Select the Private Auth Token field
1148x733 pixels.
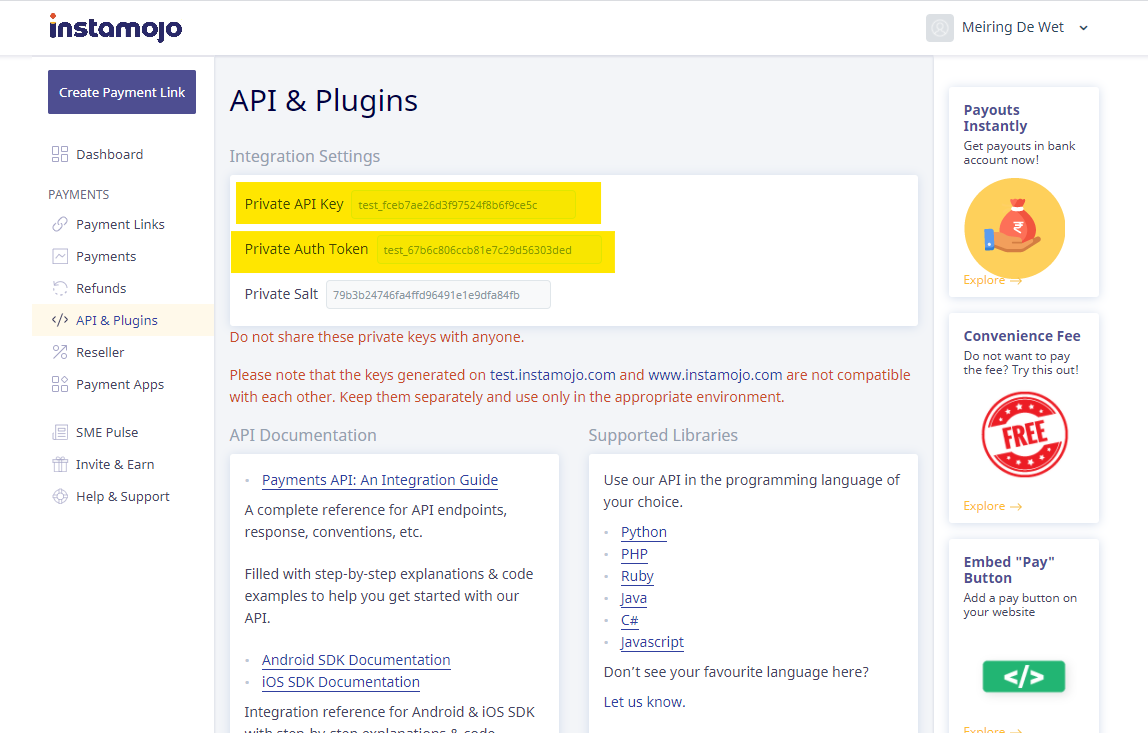(x=488, y=250)
